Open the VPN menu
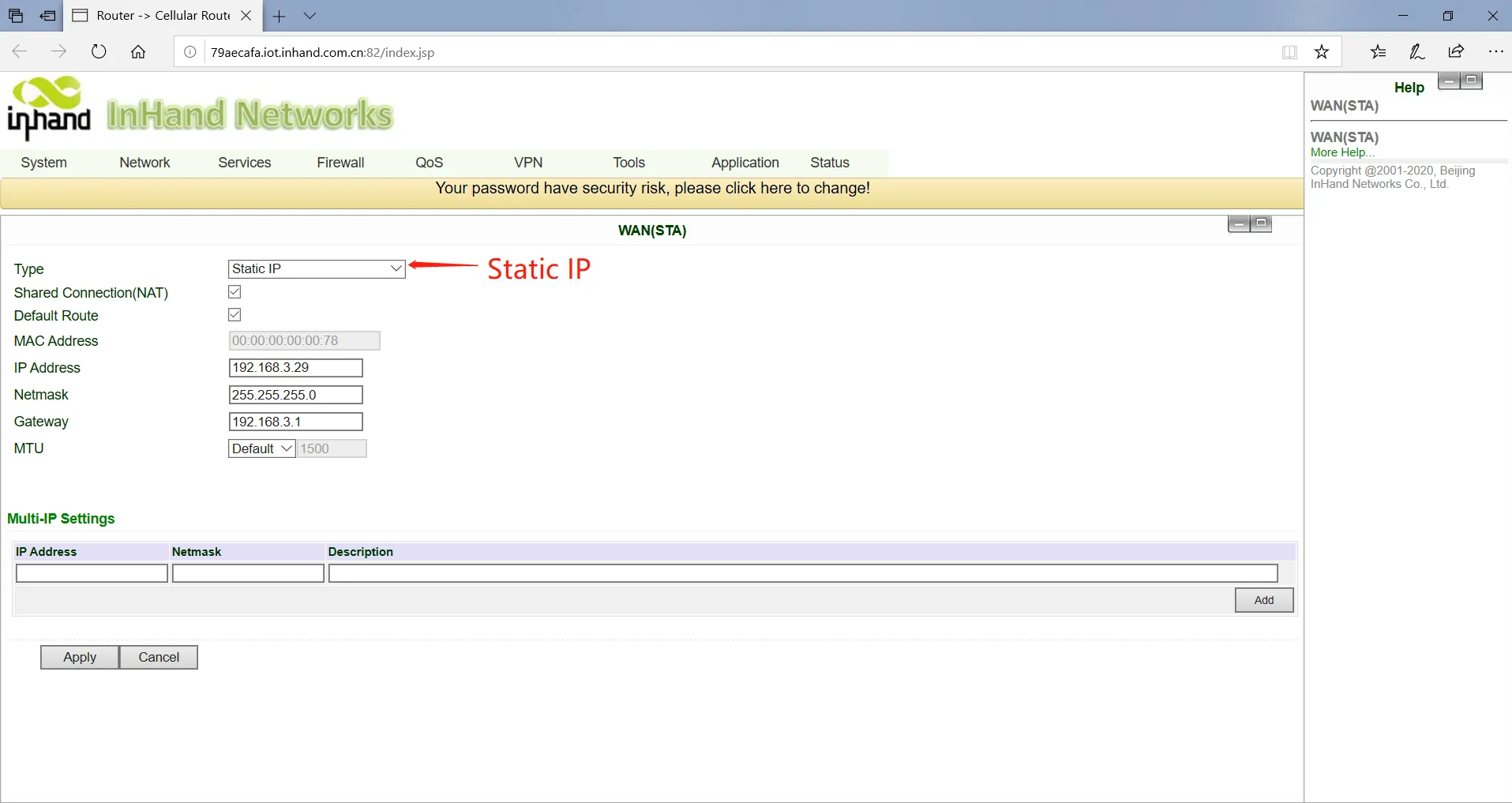 [x=528, y=163]
